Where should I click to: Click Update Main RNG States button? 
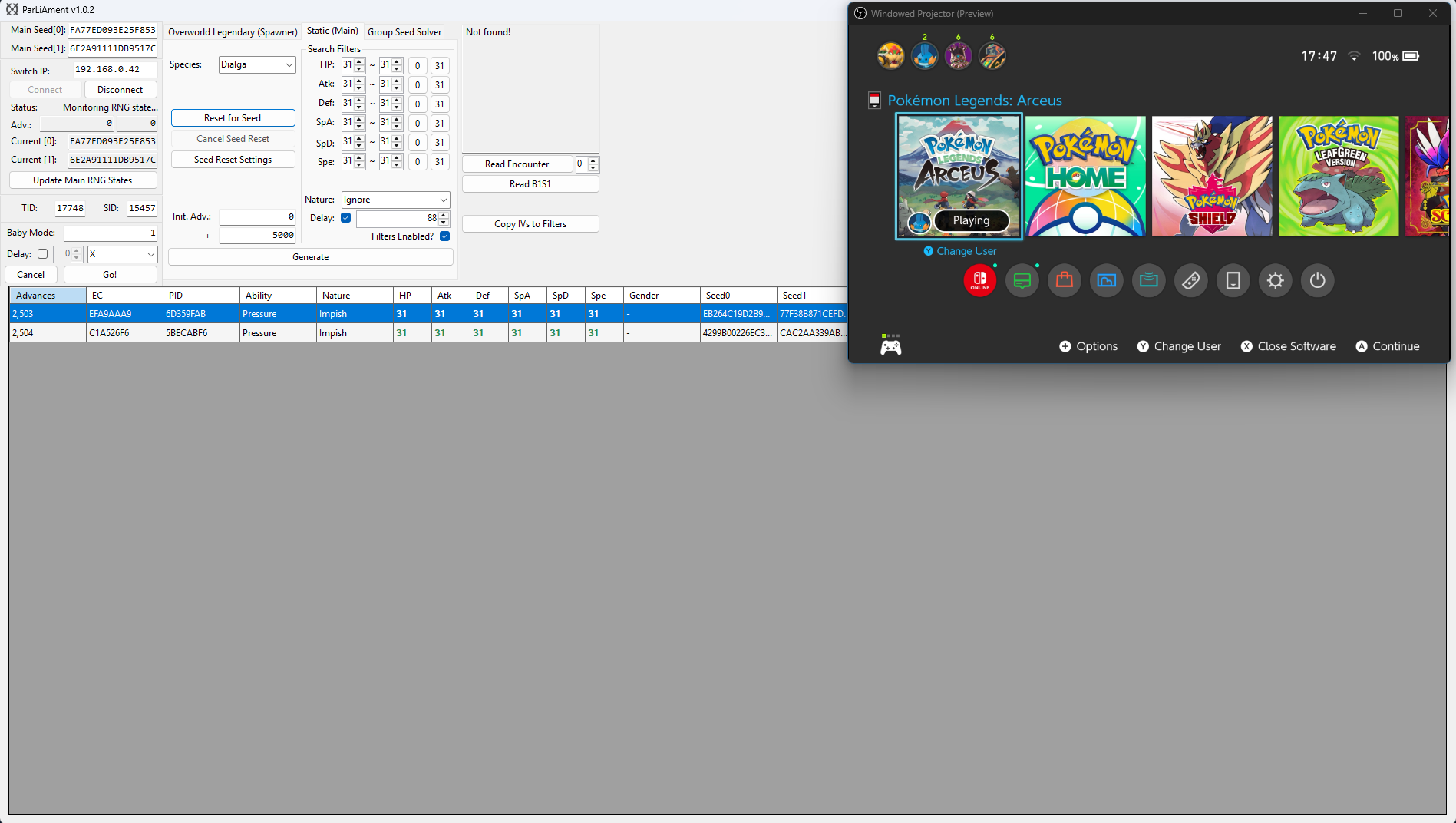(83, 180)
